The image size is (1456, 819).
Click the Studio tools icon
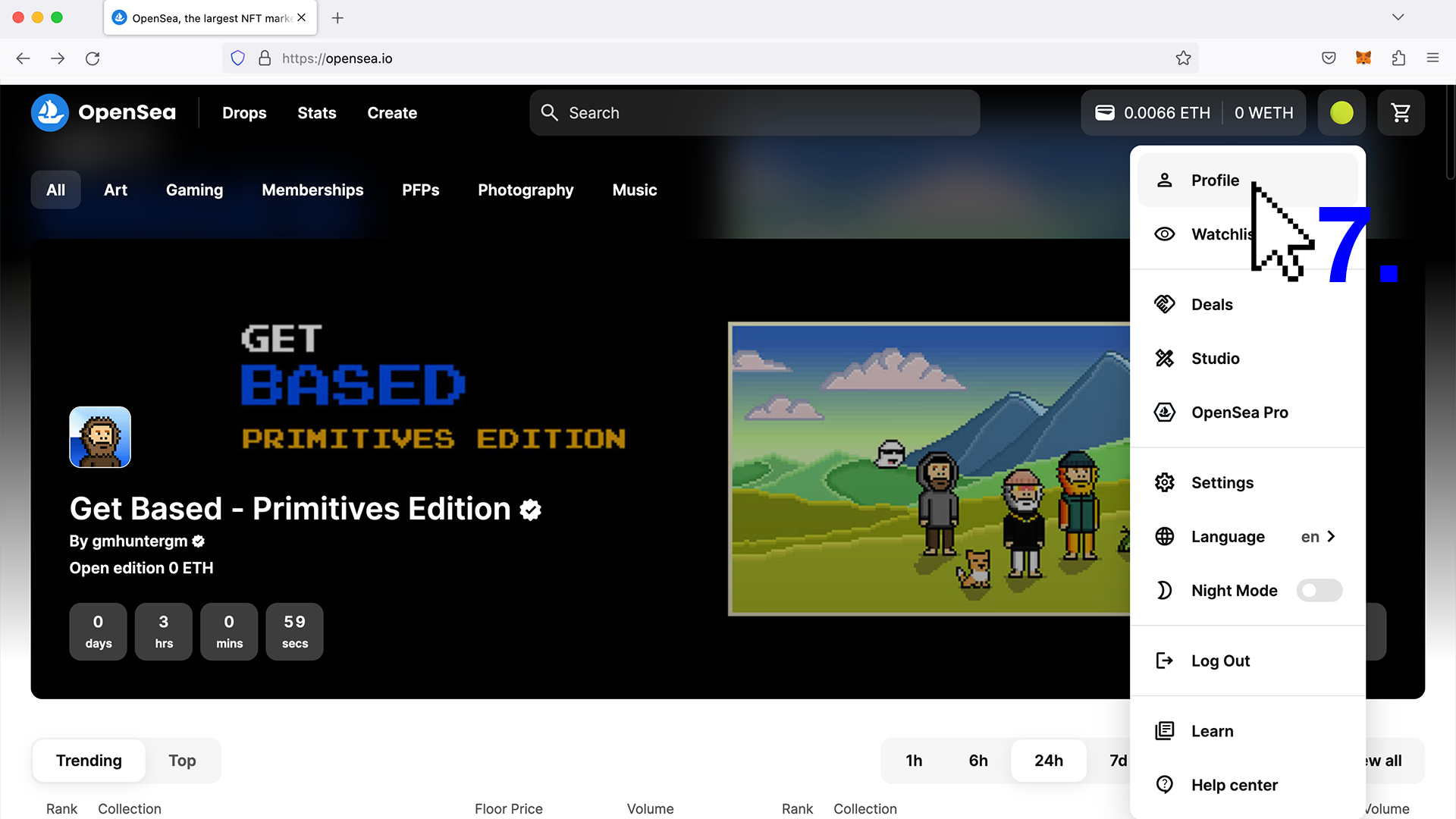coord(1165,359)
